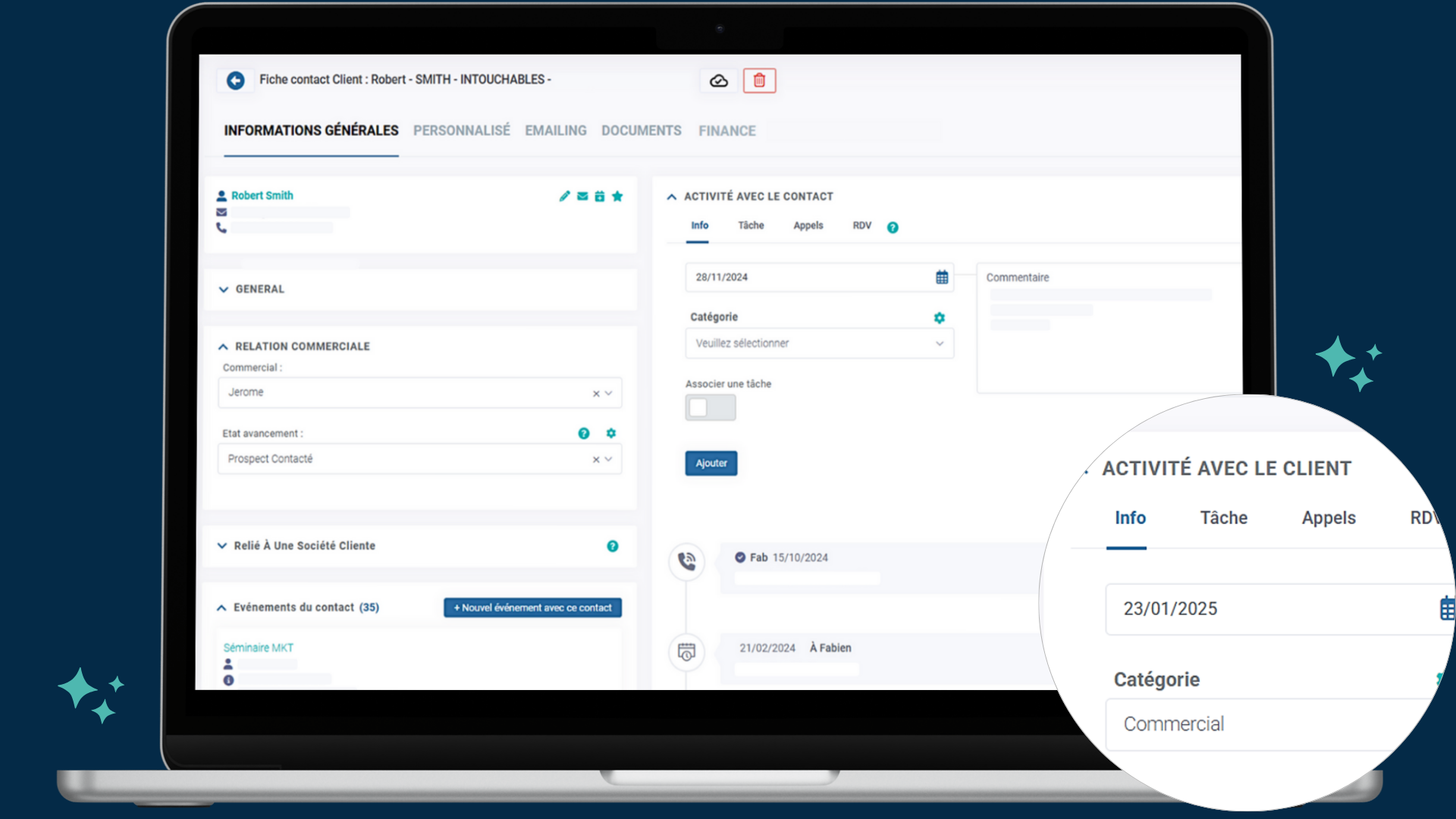Click the back arrow icon
1456x819 pixels.
(235, 80)
